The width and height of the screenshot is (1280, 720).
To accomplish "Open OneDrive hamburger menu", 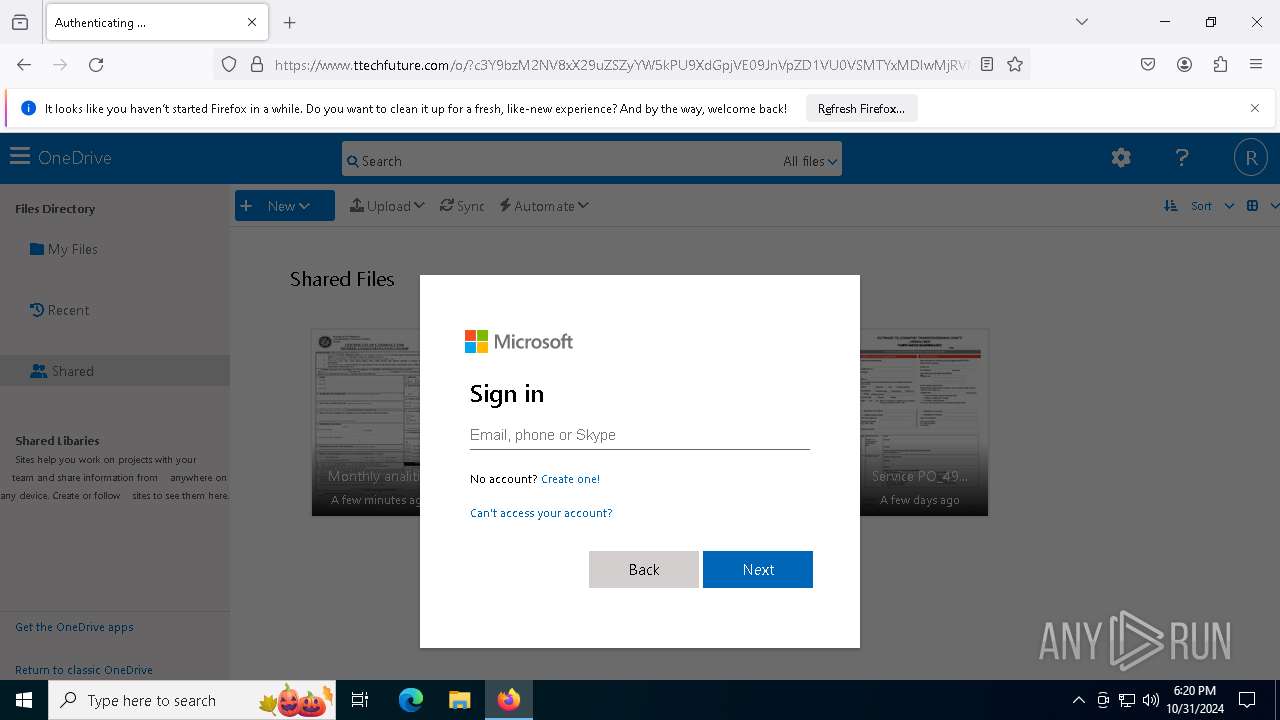I will [x=20, y=157].
